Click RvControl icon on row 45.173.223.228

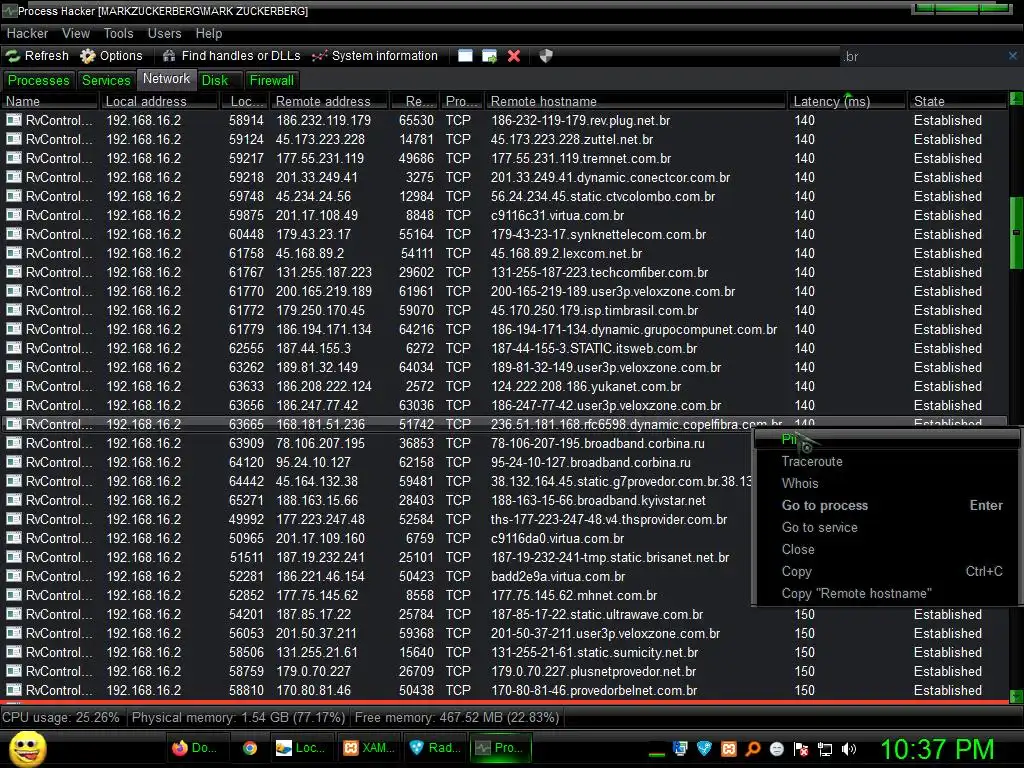(14, 139)
